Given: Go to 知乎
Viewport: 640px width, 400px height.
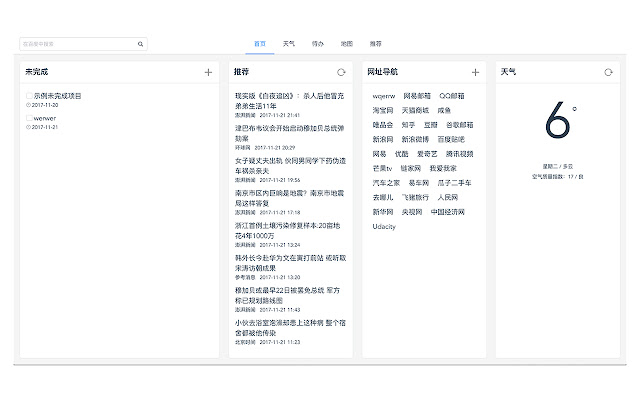Looking at the screenshot, I should [408, 125].
